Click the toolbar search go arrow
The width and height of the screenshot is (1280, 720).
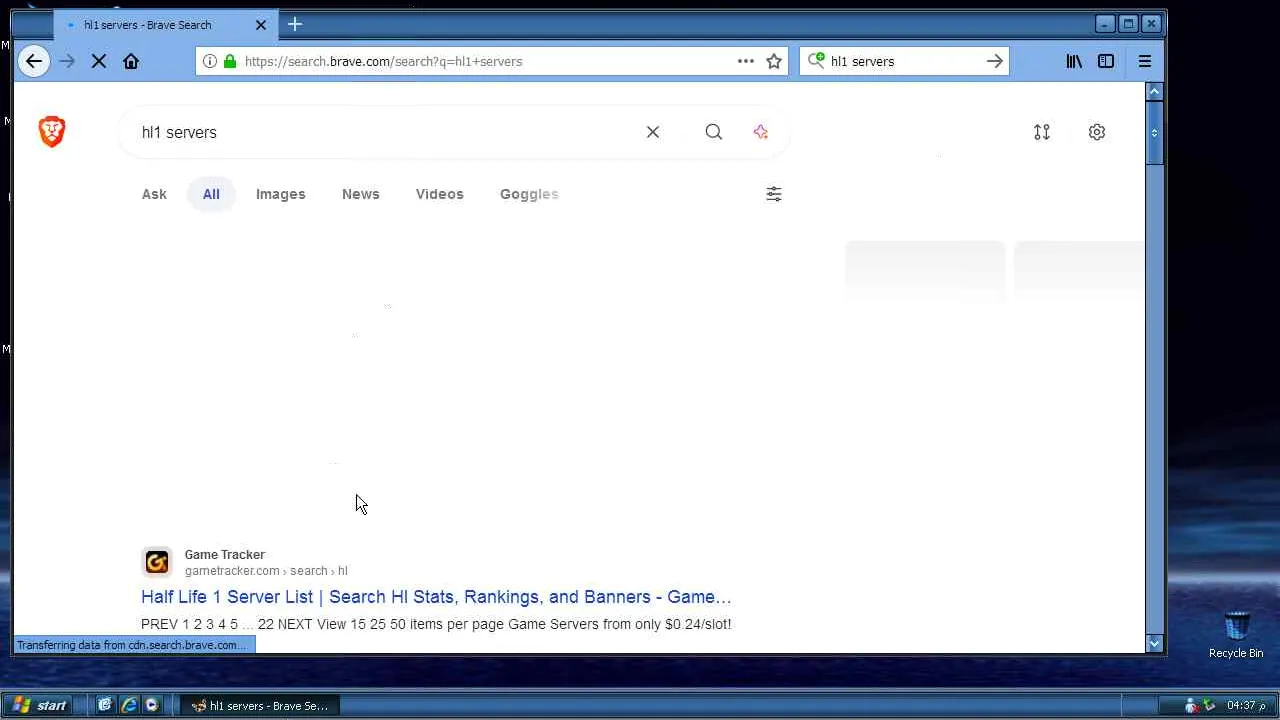tap(994, 61)
